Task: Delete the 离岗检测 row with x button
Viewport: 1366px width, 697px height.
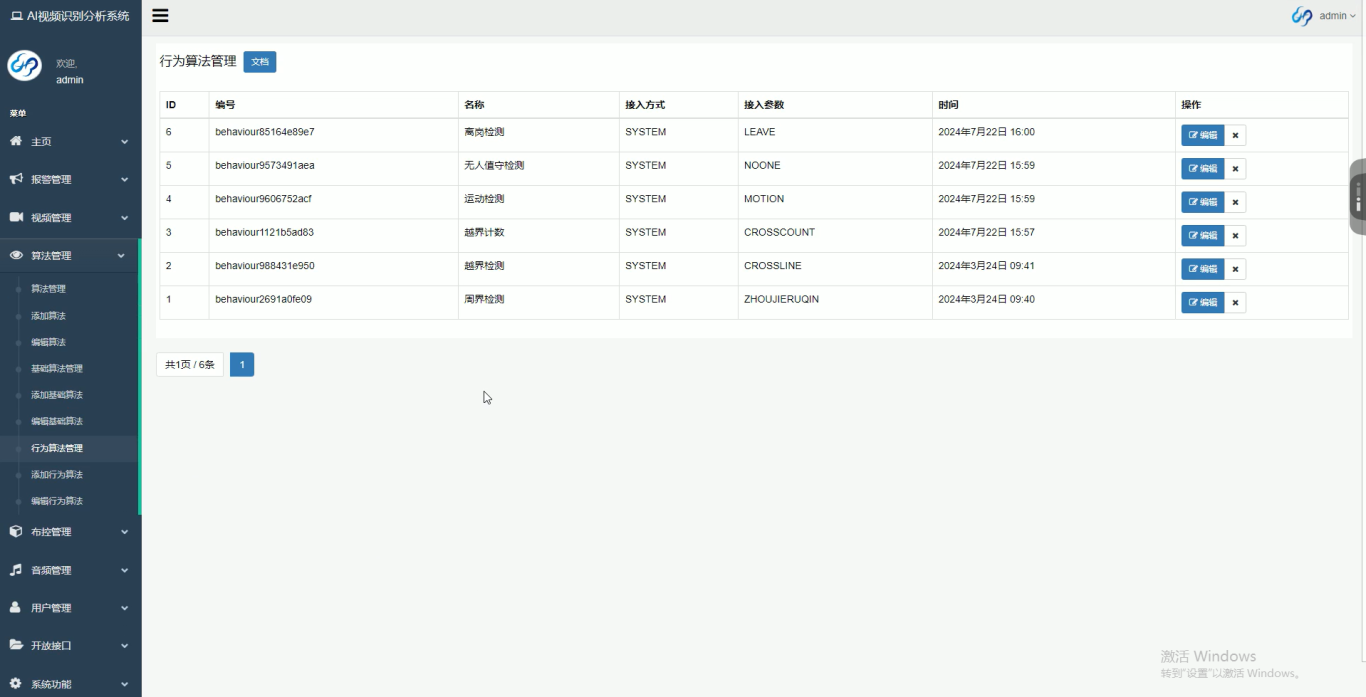Action: 1235,135
